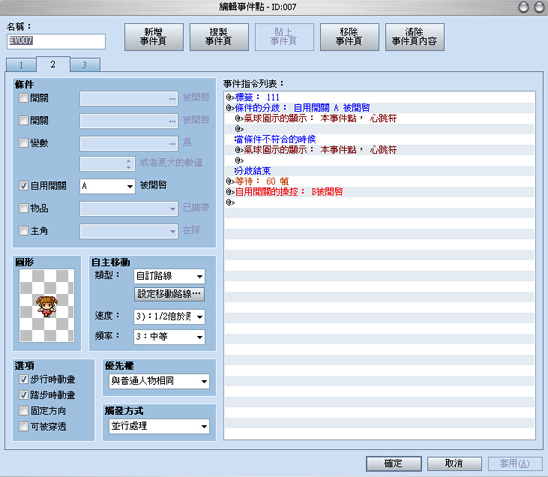Select the first 氣球圖示的顯示 command
The image size is (548, 477).
pos(380,118)
